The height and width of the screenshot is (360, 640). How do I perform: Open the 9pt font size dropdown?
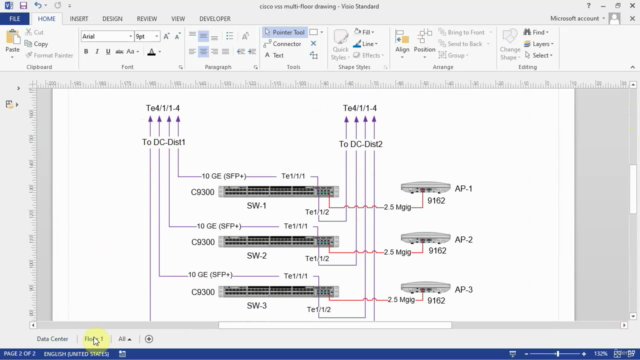tap(157, 36)
